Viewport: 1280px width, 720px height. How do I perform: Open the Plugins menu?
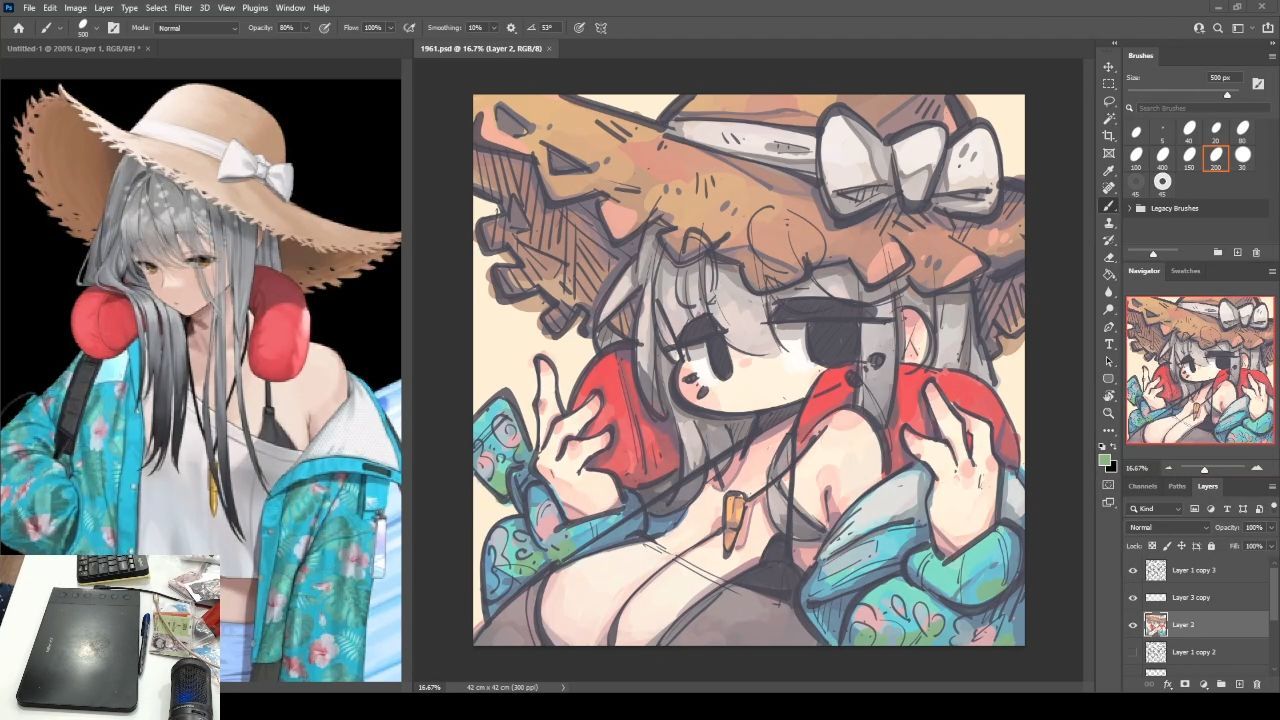(255, 8)
